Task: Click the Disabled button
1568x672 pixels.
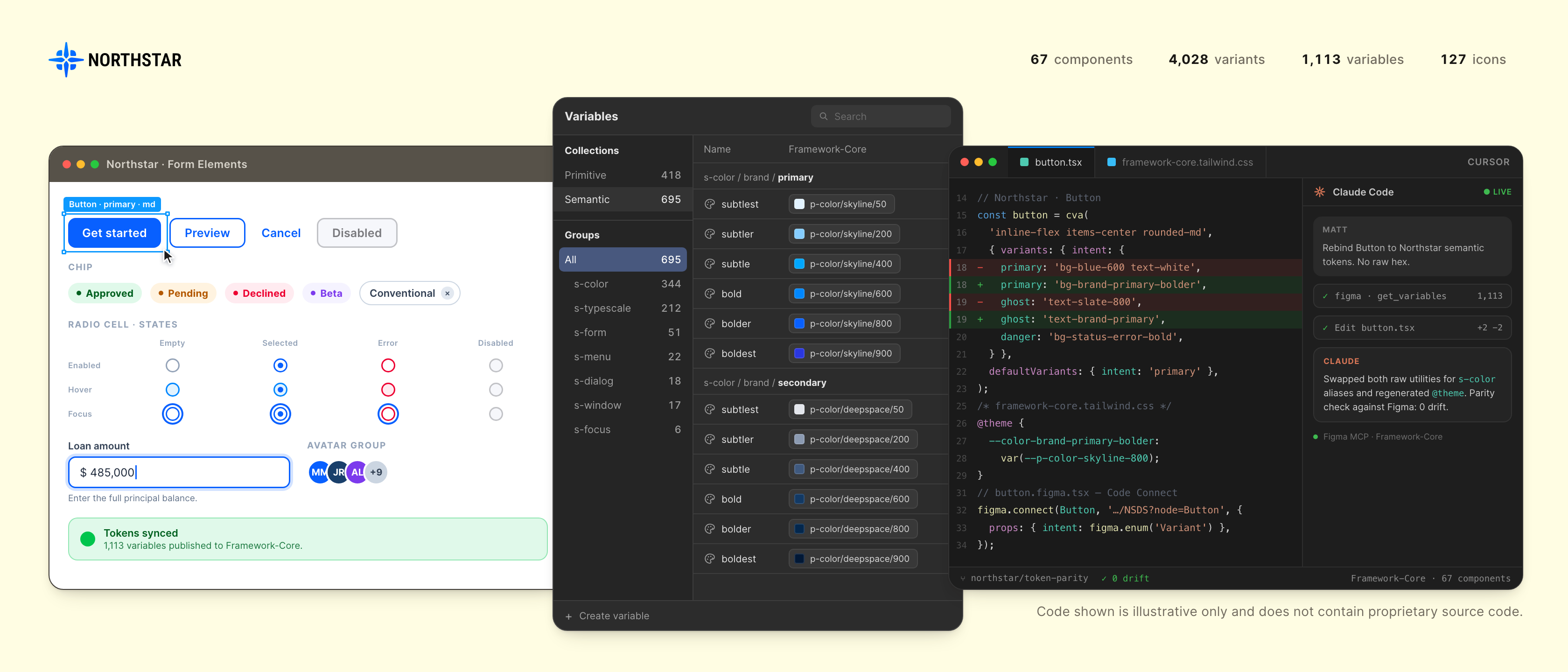Action: (357, 232)
